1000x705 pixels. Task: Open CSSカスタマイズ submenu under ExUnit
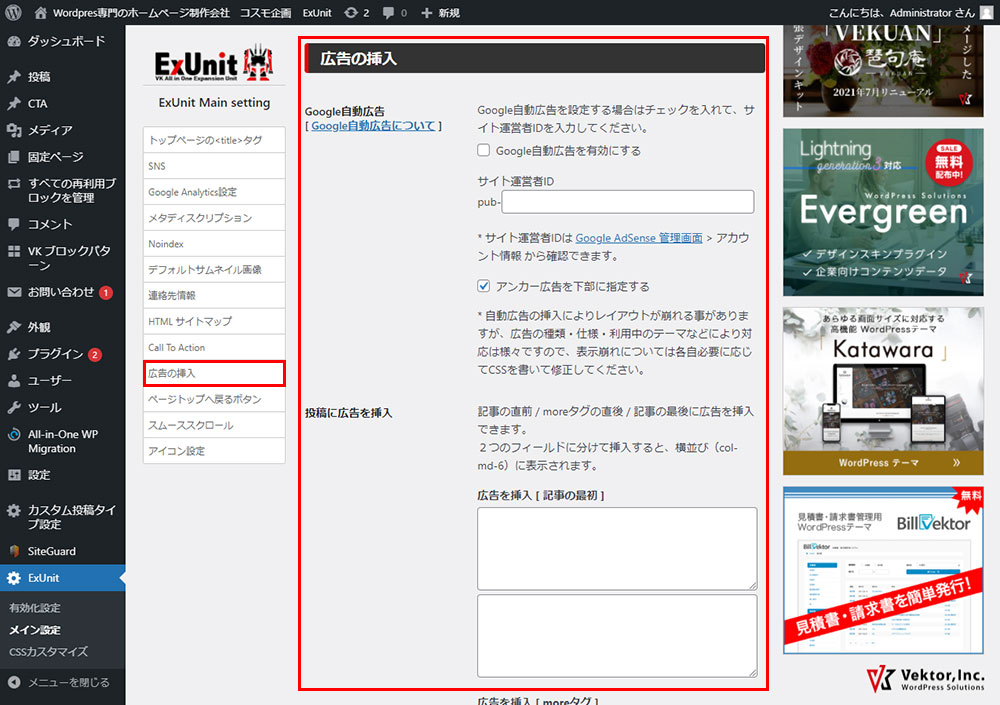pyautogui.click(x=48, y=652)
